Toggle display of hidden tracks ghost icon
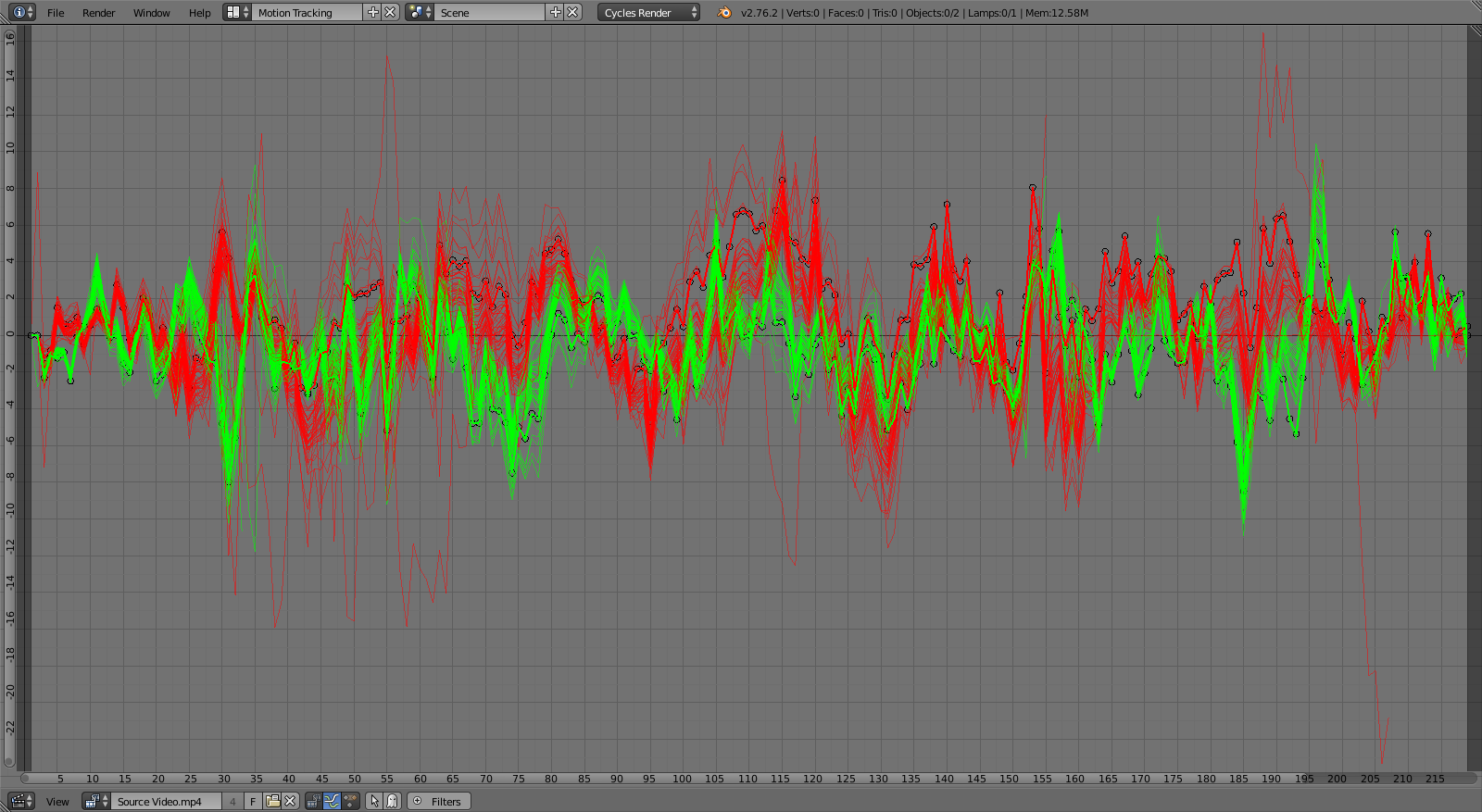The image size is (1482, 812). click(392, 802)
